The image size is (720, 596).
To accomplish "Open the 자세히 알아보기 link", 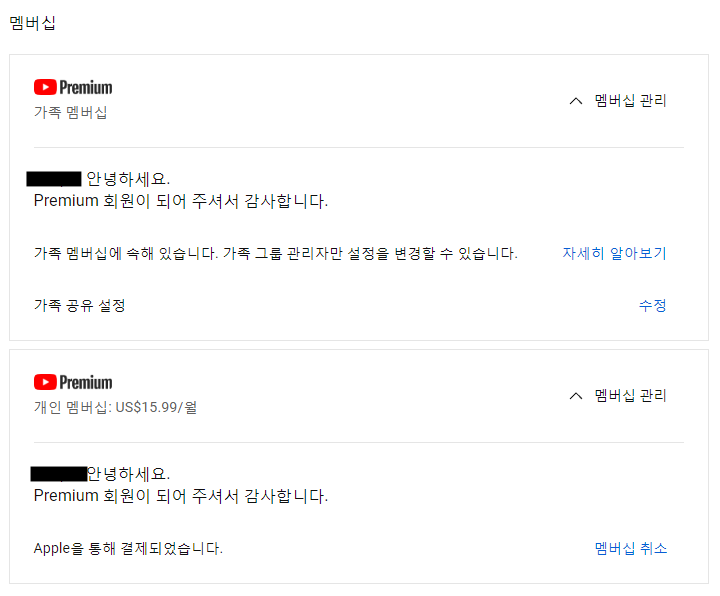I will tap(614, 253).
